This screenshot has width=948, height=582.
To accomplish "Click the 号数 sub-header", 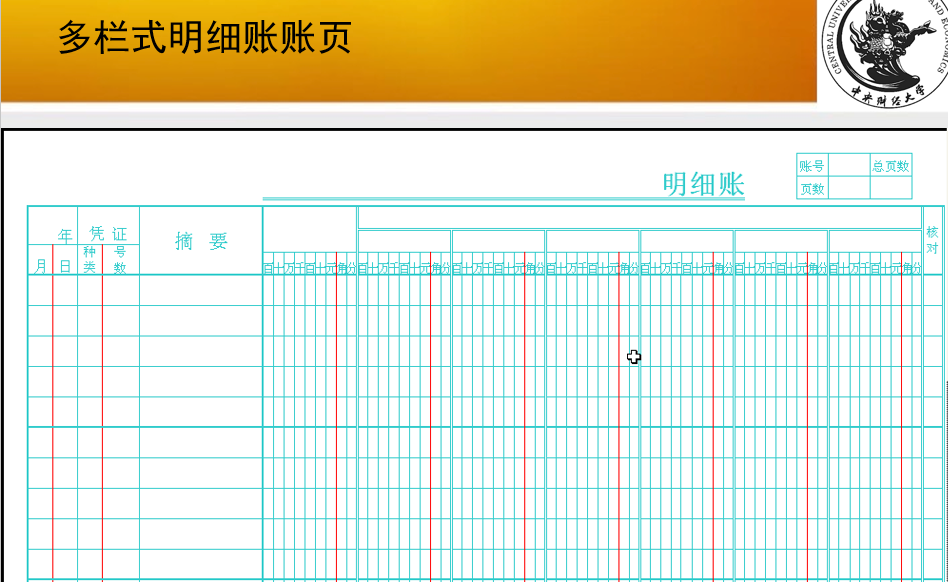I will [120, 259].
